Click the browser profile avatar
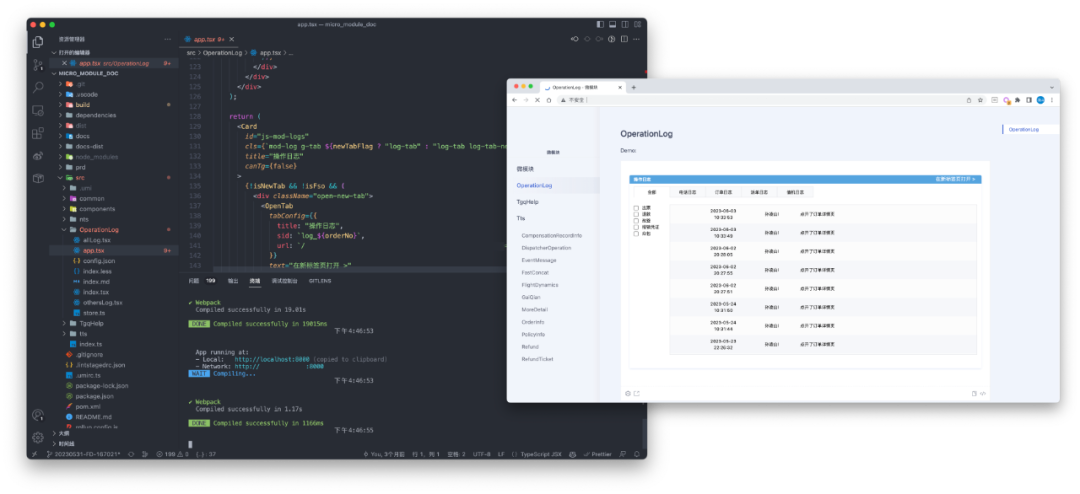The image size is (1080, 494). coord(1040,100)
